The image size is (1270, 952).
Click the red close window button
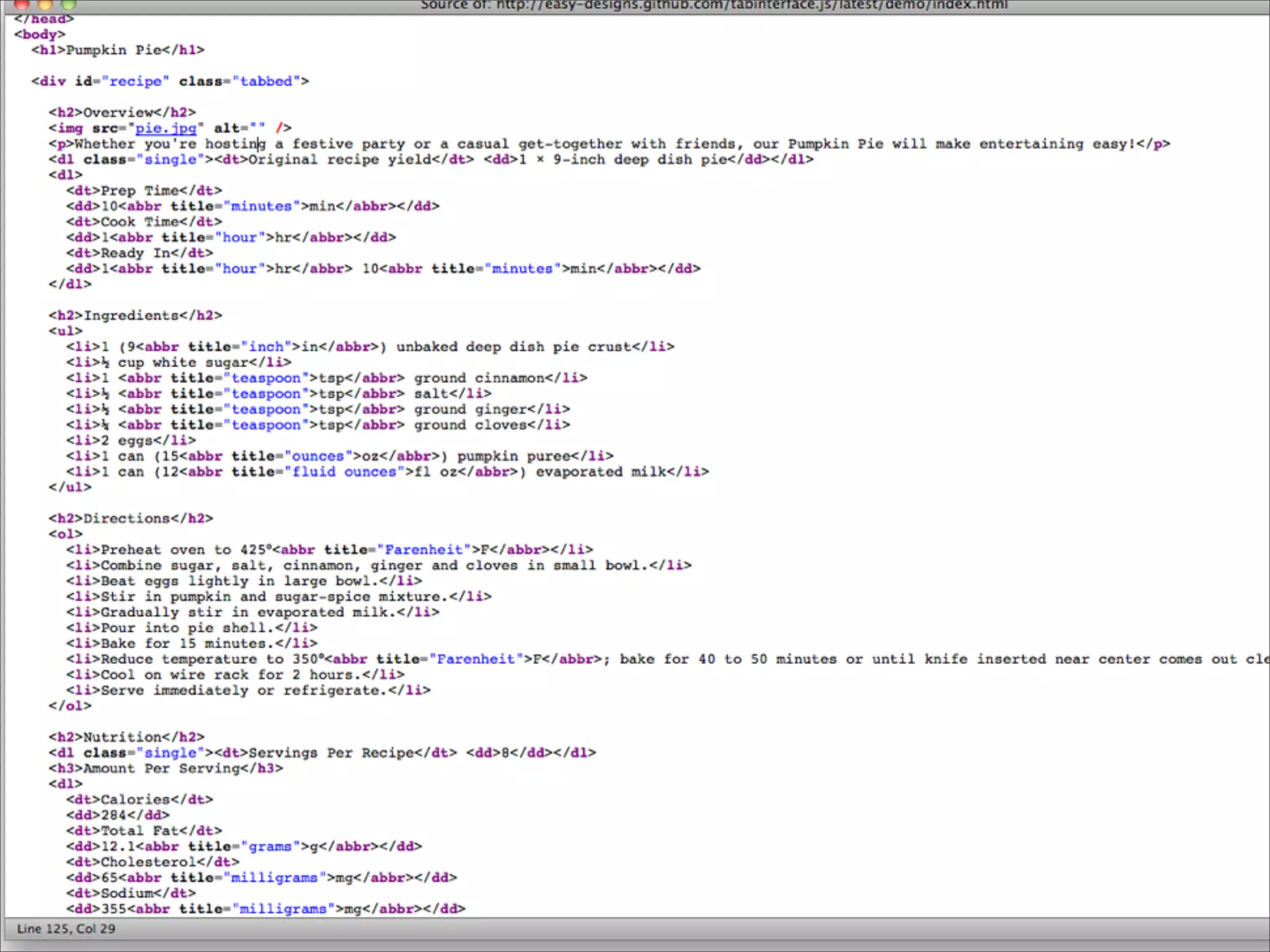point(22,4)
